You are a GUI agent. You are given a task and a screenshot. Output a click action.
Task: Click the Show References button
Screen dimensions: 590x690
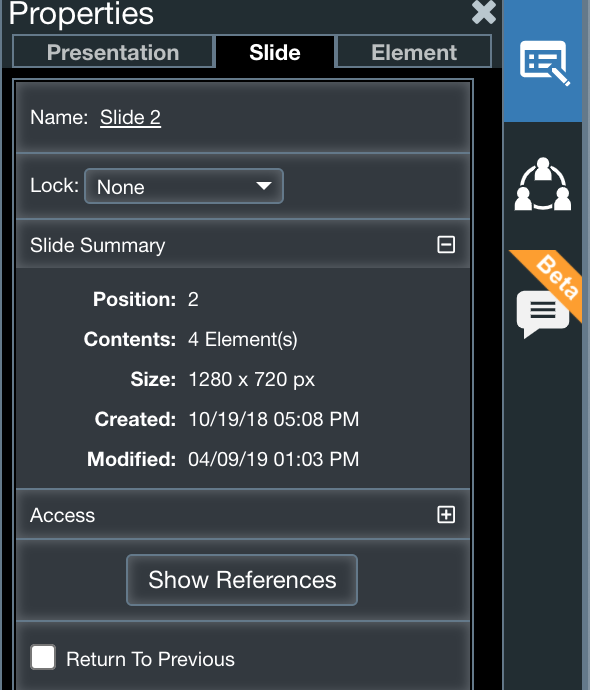coord(242,580)
